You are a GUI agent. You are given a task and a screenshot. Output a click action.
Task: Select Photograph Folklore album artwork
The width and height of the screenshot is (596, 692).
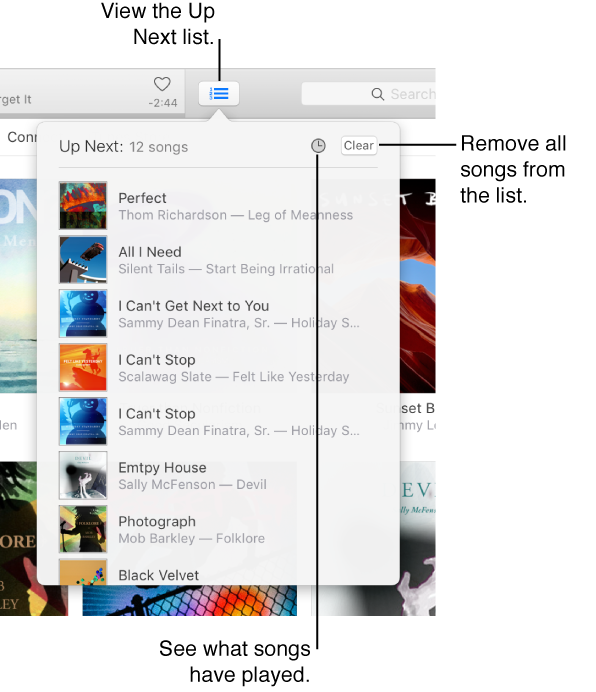point(83,529)
